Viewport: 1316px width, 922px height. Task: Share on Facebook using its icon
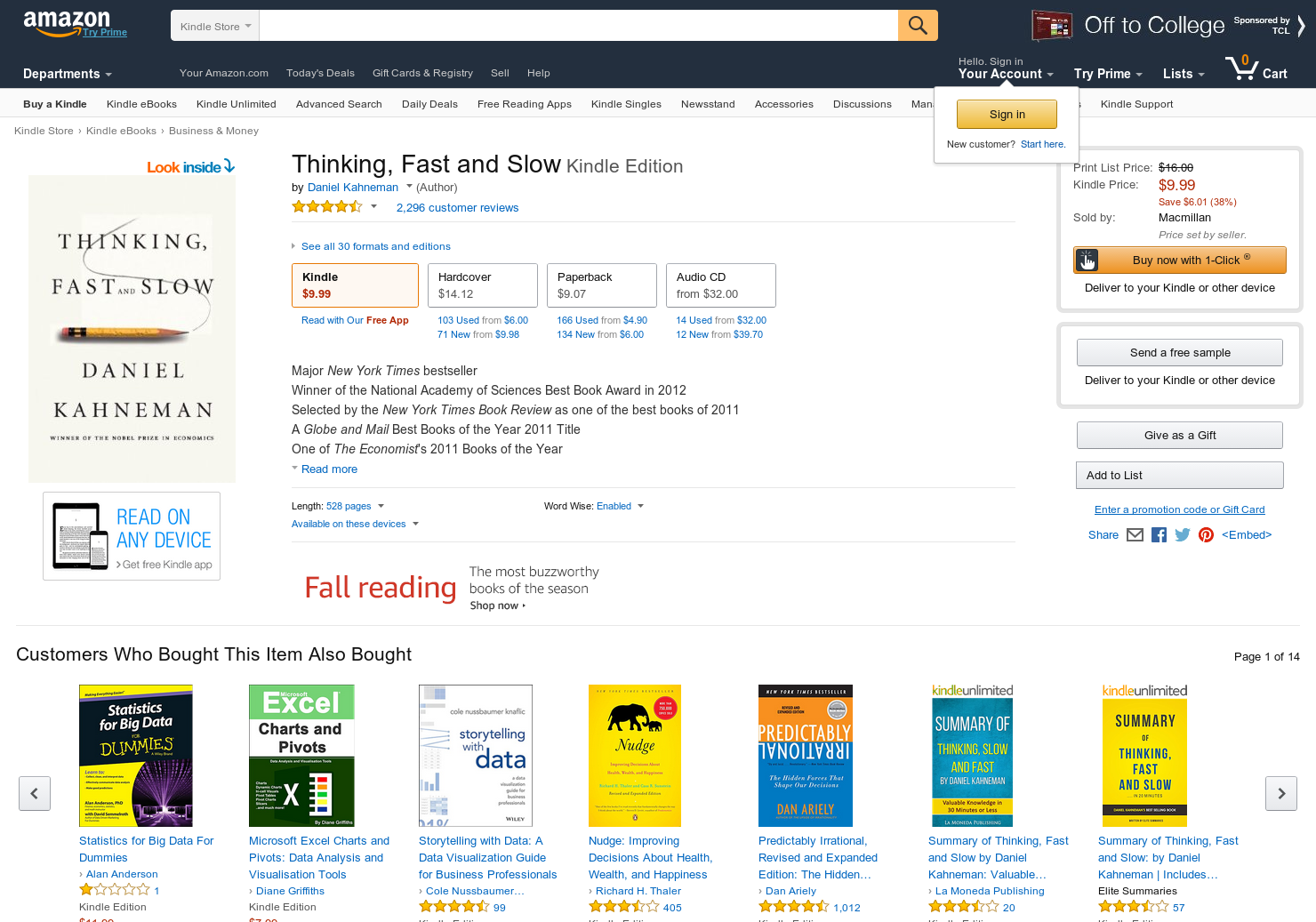pyautogui.click(x=1159, y=534)
